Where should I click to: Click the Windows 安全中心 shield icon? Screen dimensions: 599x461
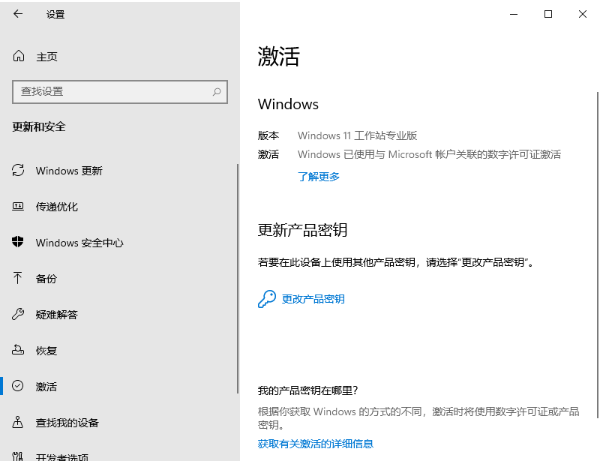18,242
